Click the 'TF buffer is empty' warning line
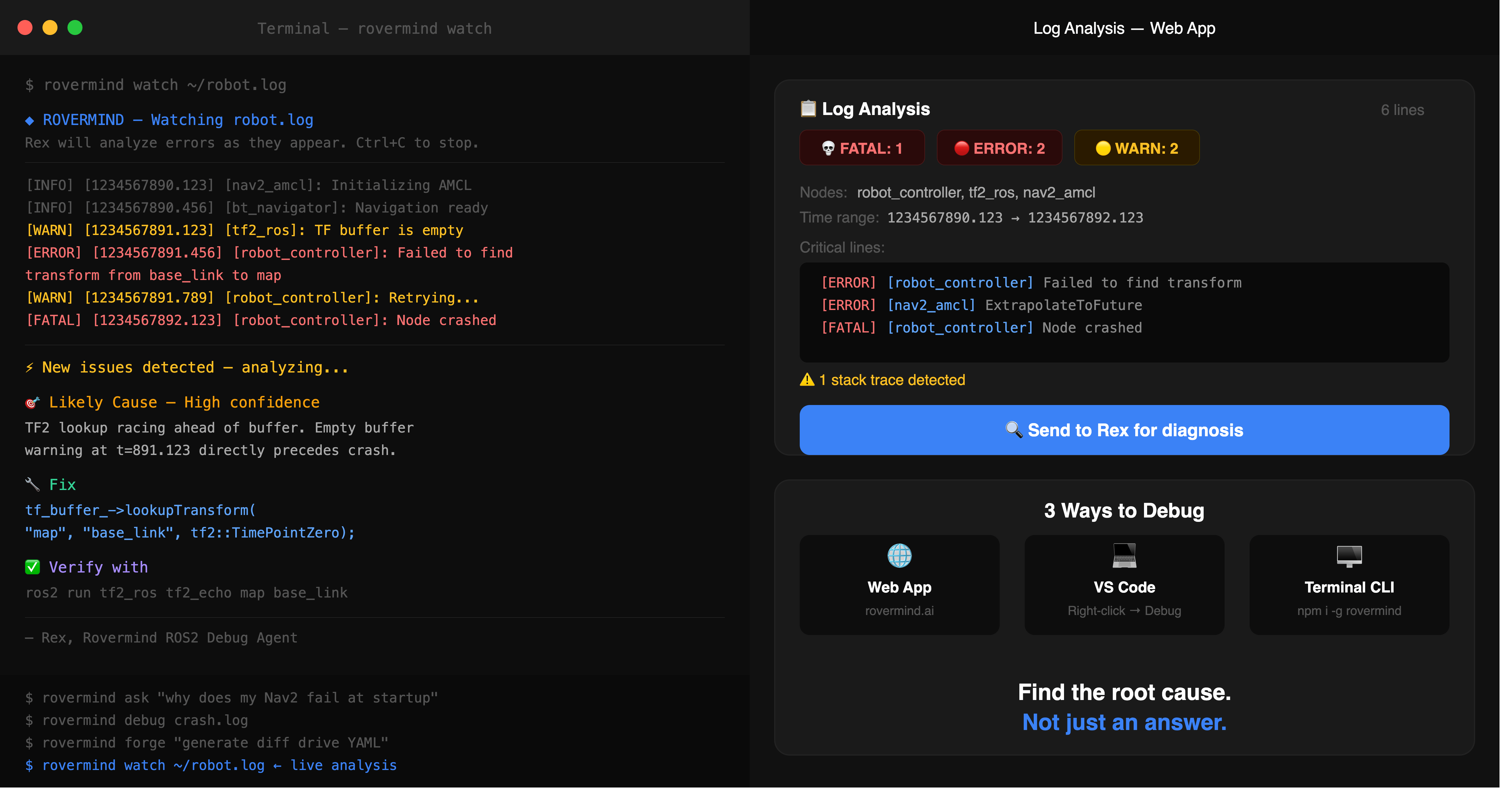The height and width of the screenshot is (800, 1512). click(245, 230)
